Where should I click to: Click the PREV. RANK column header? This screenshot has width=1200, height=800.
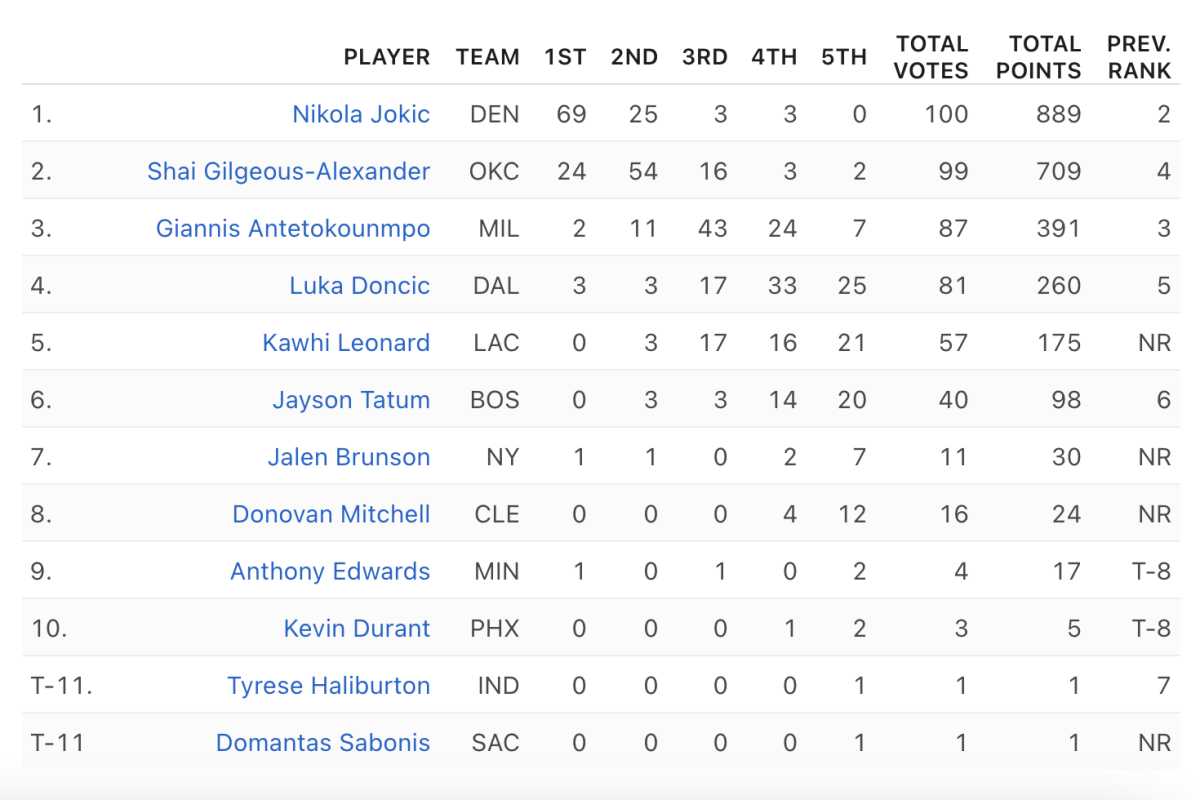tap(1139, 57)
